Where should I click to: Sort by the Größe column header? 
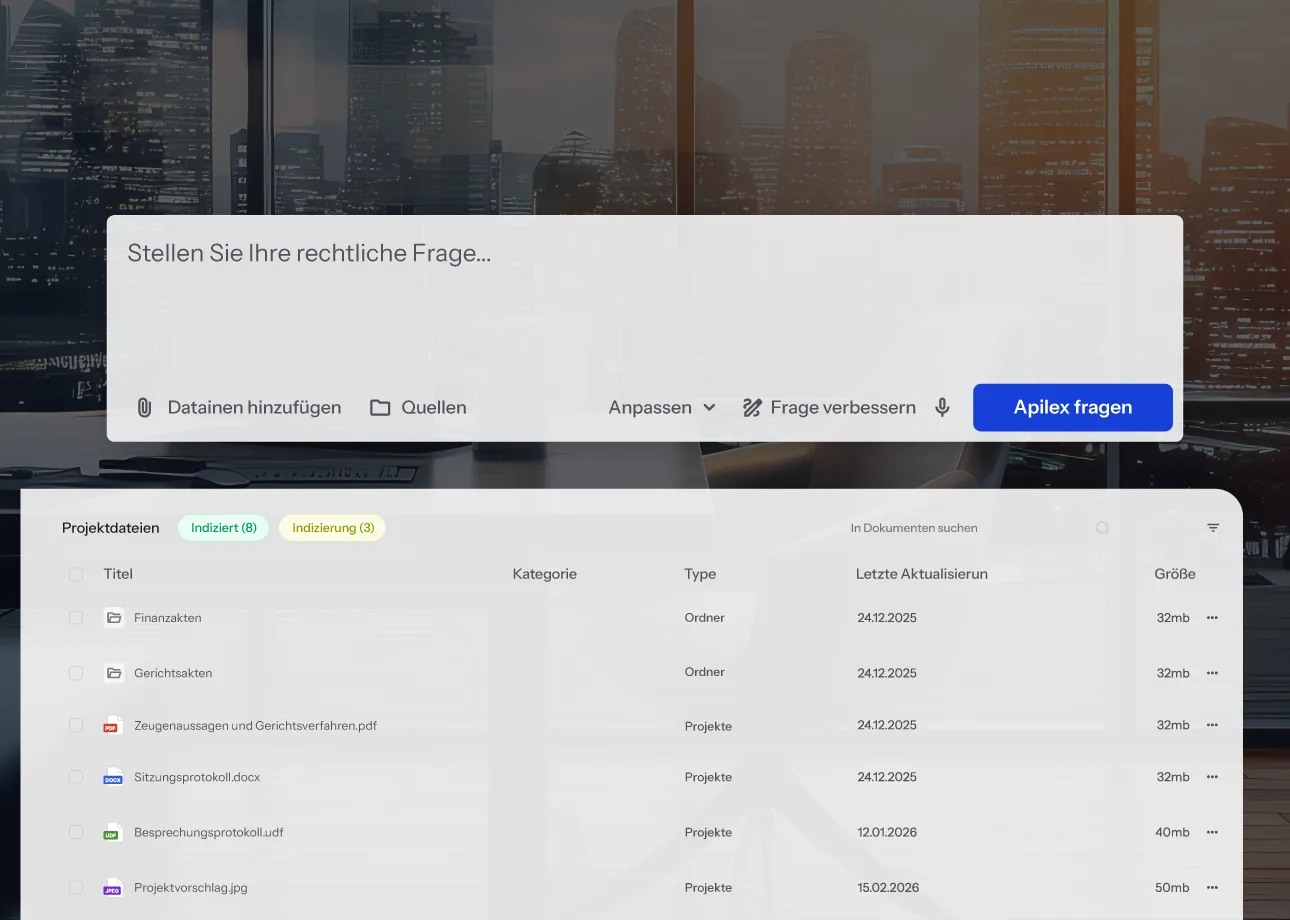tap(1175, 574)
